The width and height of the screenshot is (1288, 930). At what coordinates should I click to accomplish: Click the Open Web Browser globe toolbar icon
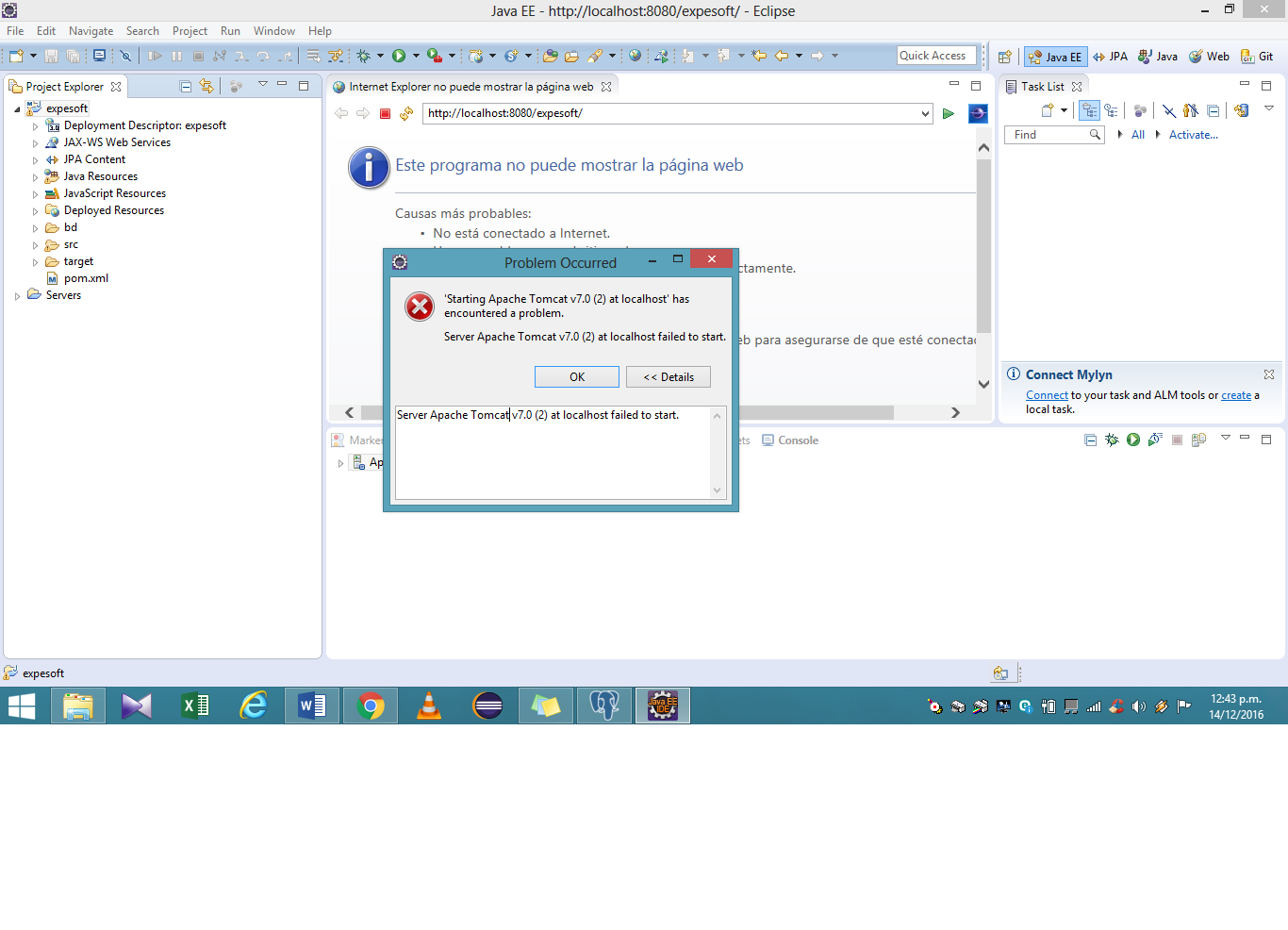click(x=636, y=56)
